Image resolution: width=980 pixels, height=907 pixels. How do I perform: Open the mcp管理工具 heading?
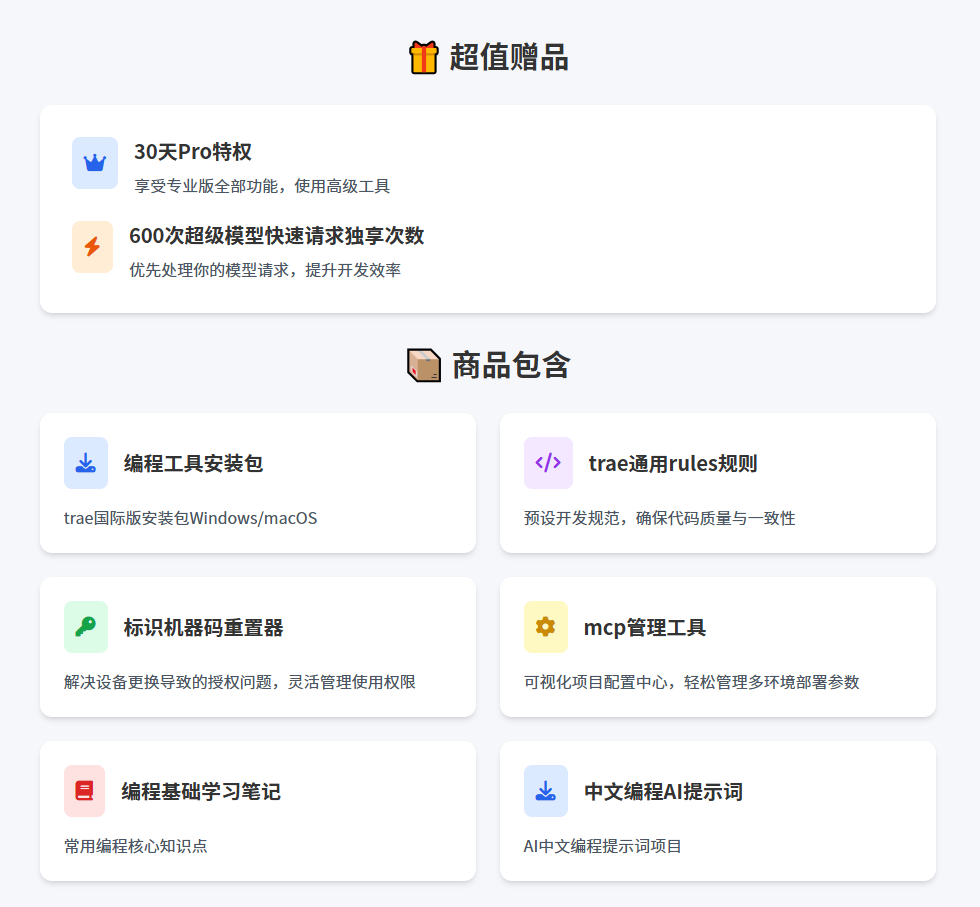click(x=645, y=627)
